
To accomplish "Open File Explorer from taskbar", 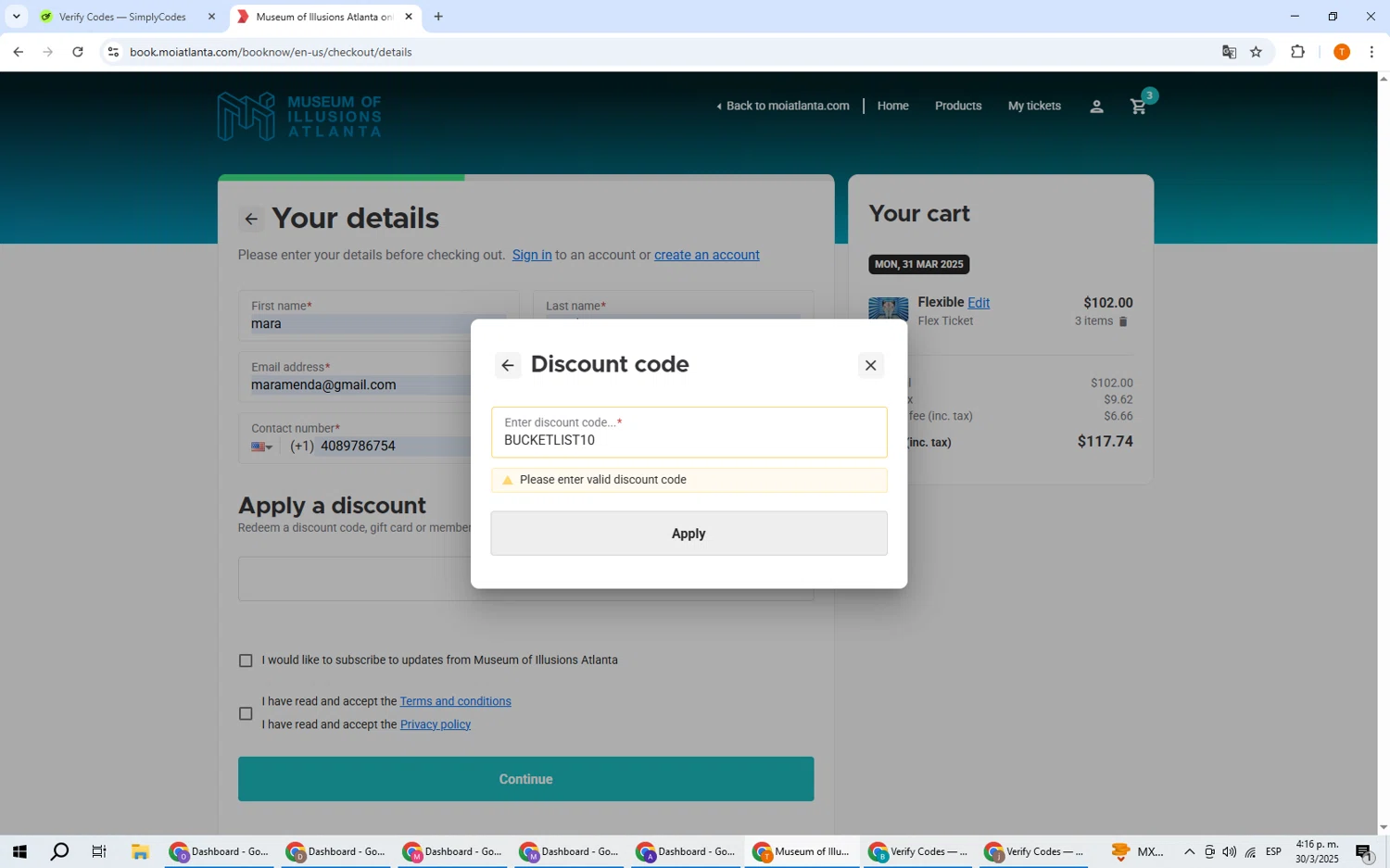I will tap(140, 851).
